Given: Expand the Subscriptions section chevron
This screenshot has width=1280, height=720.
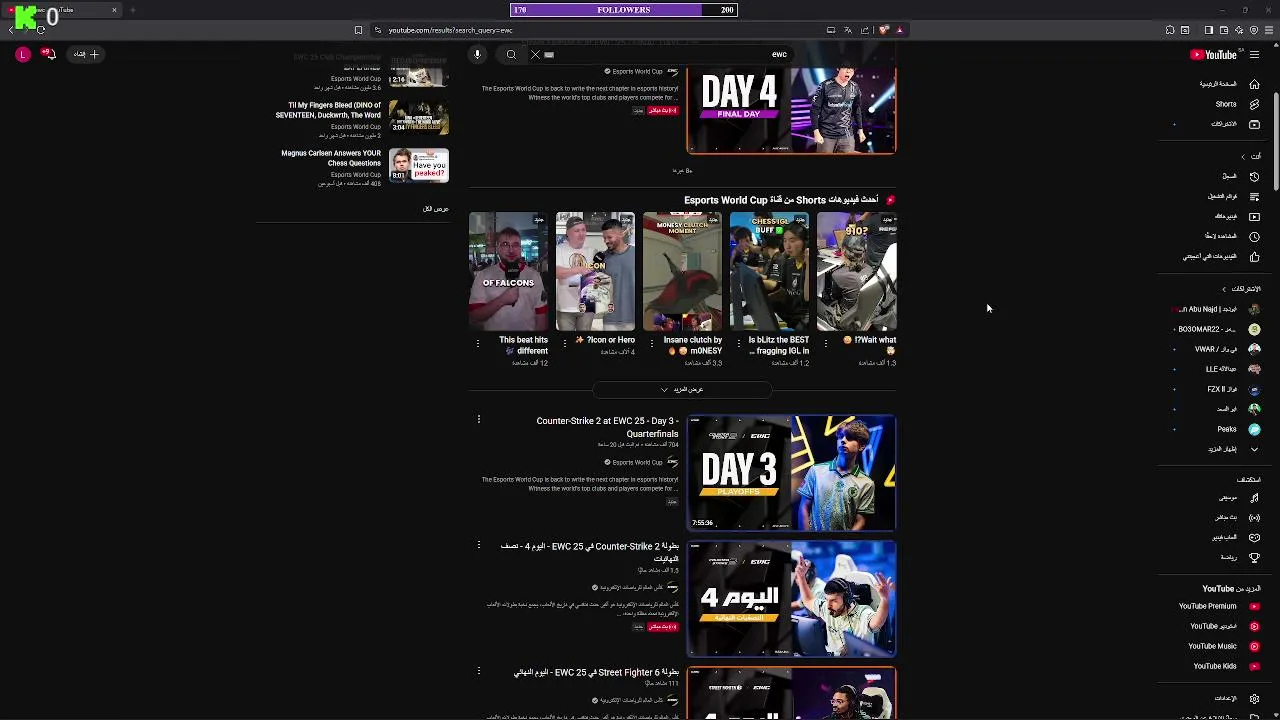Looking at the screenshot, I should click(x=1223, y=289).
